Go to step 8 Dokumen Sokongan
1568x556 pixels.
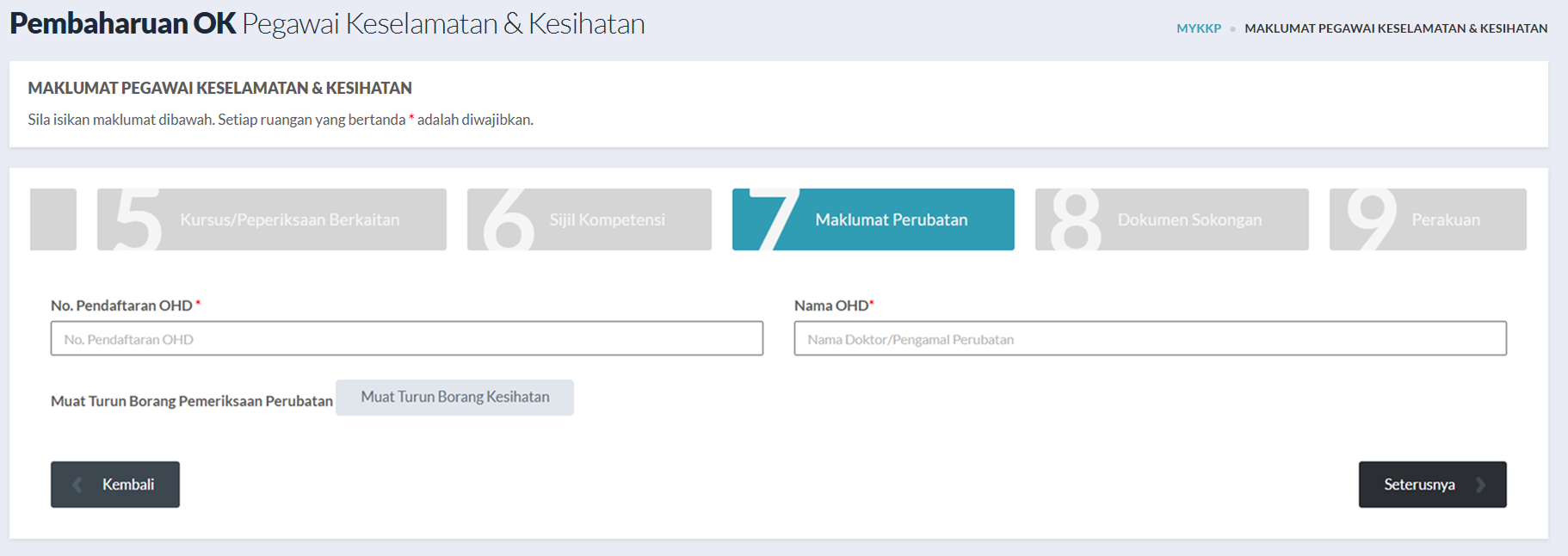point(1172,219)
